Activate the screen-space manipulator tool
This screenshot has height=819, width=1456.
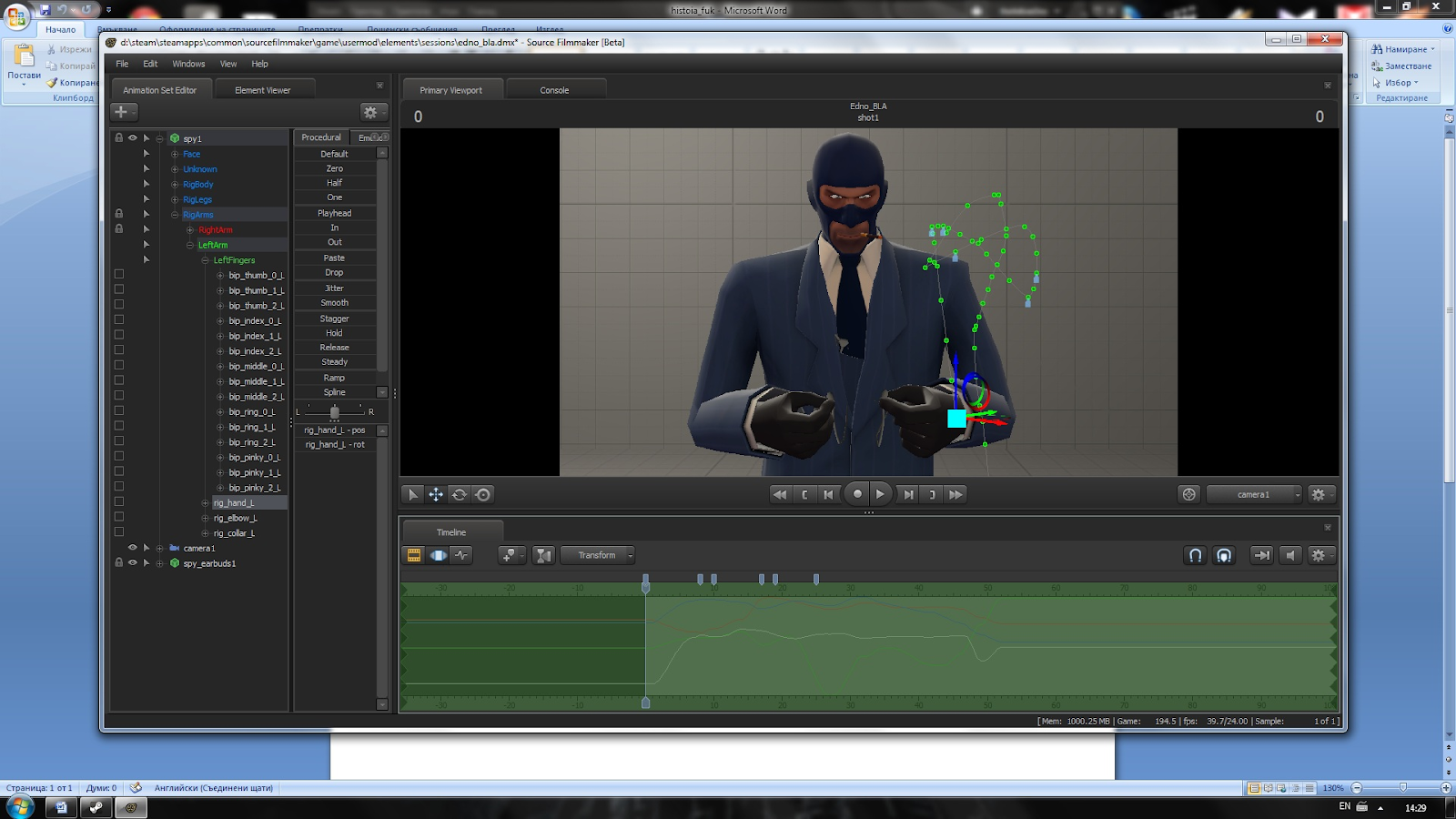tap(483, 494)
